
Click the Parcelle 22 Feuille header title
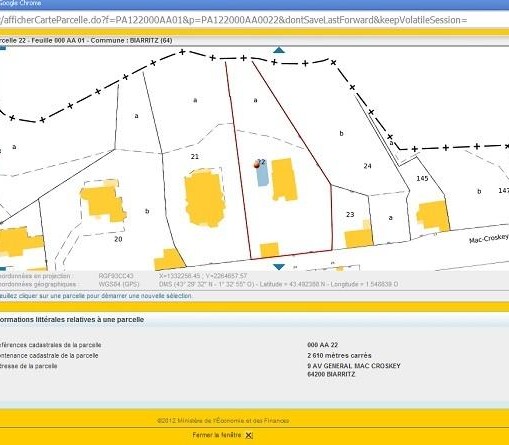(x=86, y=40)
